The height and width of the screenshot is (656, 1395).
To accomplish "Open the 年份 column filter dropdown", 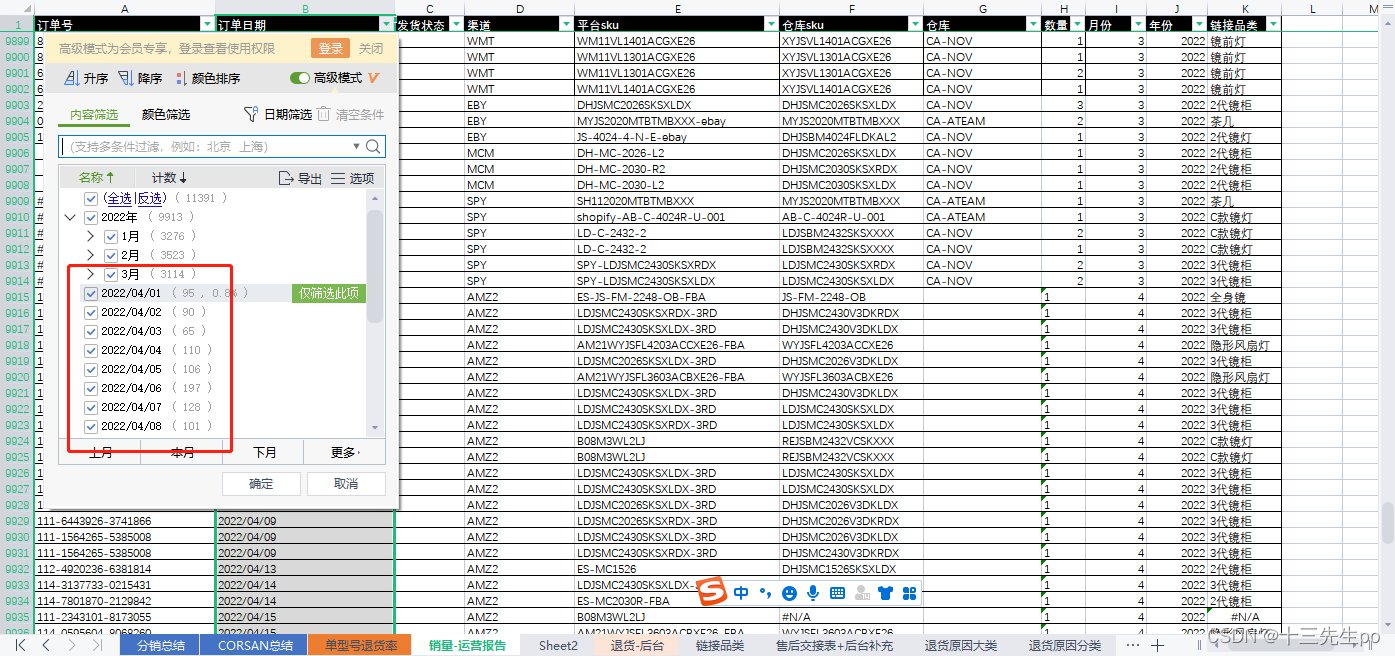I will click(1200, 24).
